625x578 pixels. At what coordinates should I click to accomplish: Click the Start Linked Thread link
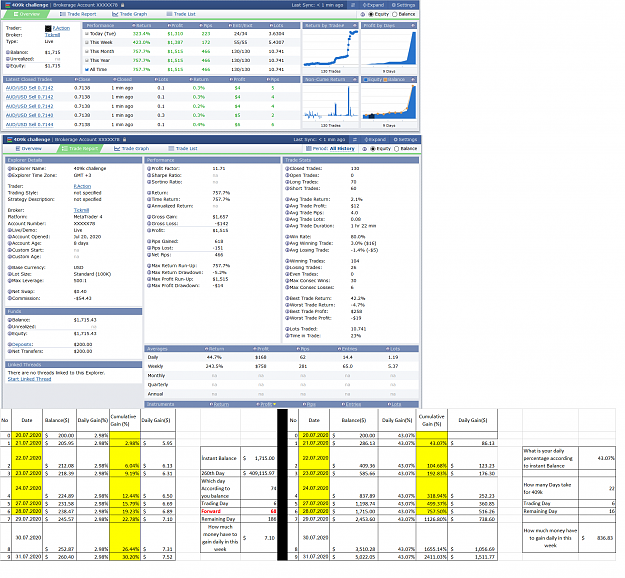click(x=29, y=379)
